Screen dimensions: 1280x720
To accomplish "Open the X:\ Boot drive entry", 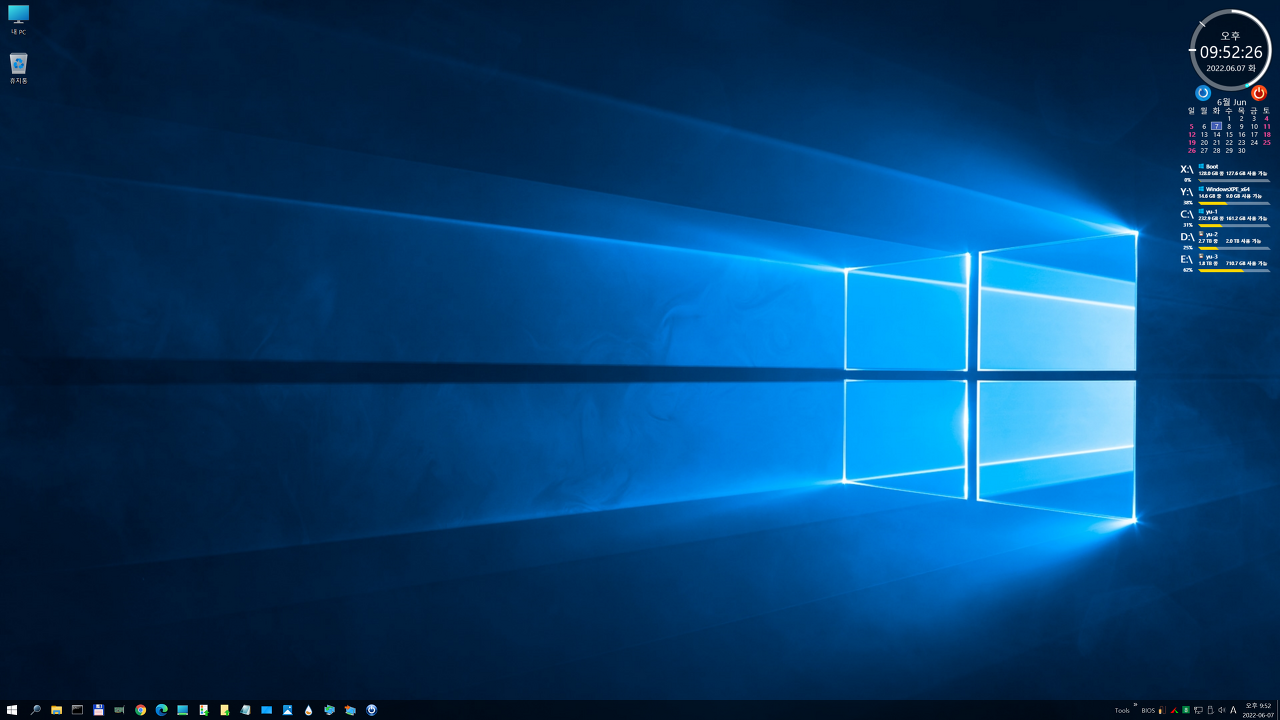I will point(1225,173).
